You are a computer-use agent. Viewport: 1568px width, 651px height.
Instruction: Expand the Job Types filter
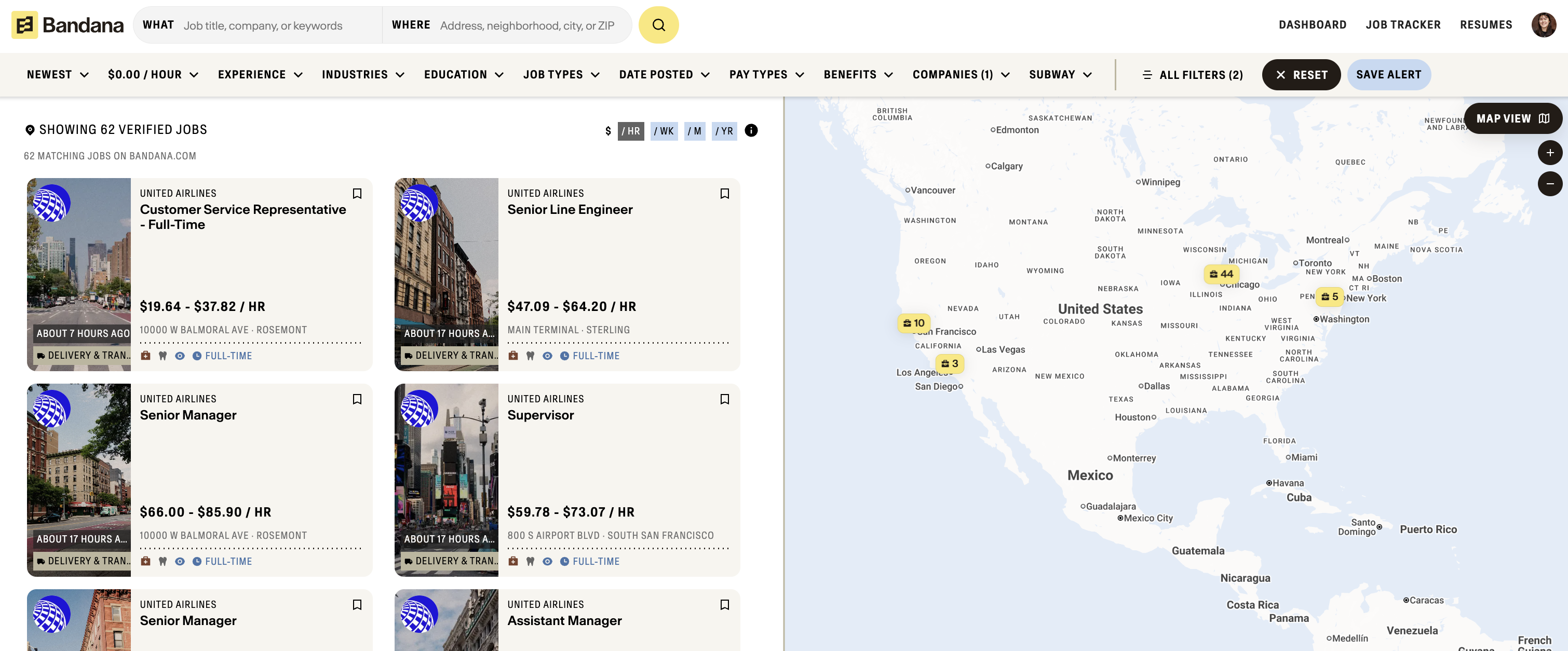pyautogui.click(x=561, y=75)
